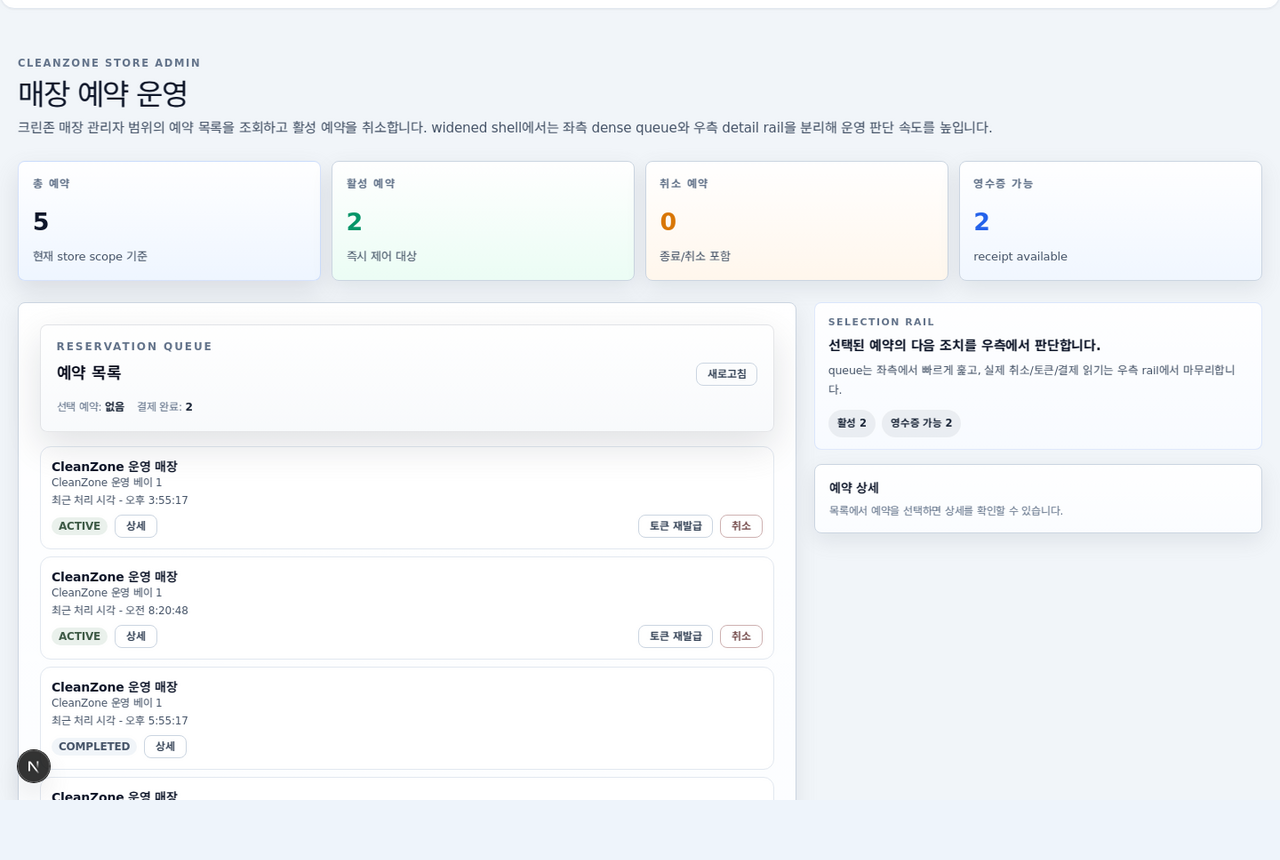Click the 즉시 제어 대상 caption

(381, 256)
